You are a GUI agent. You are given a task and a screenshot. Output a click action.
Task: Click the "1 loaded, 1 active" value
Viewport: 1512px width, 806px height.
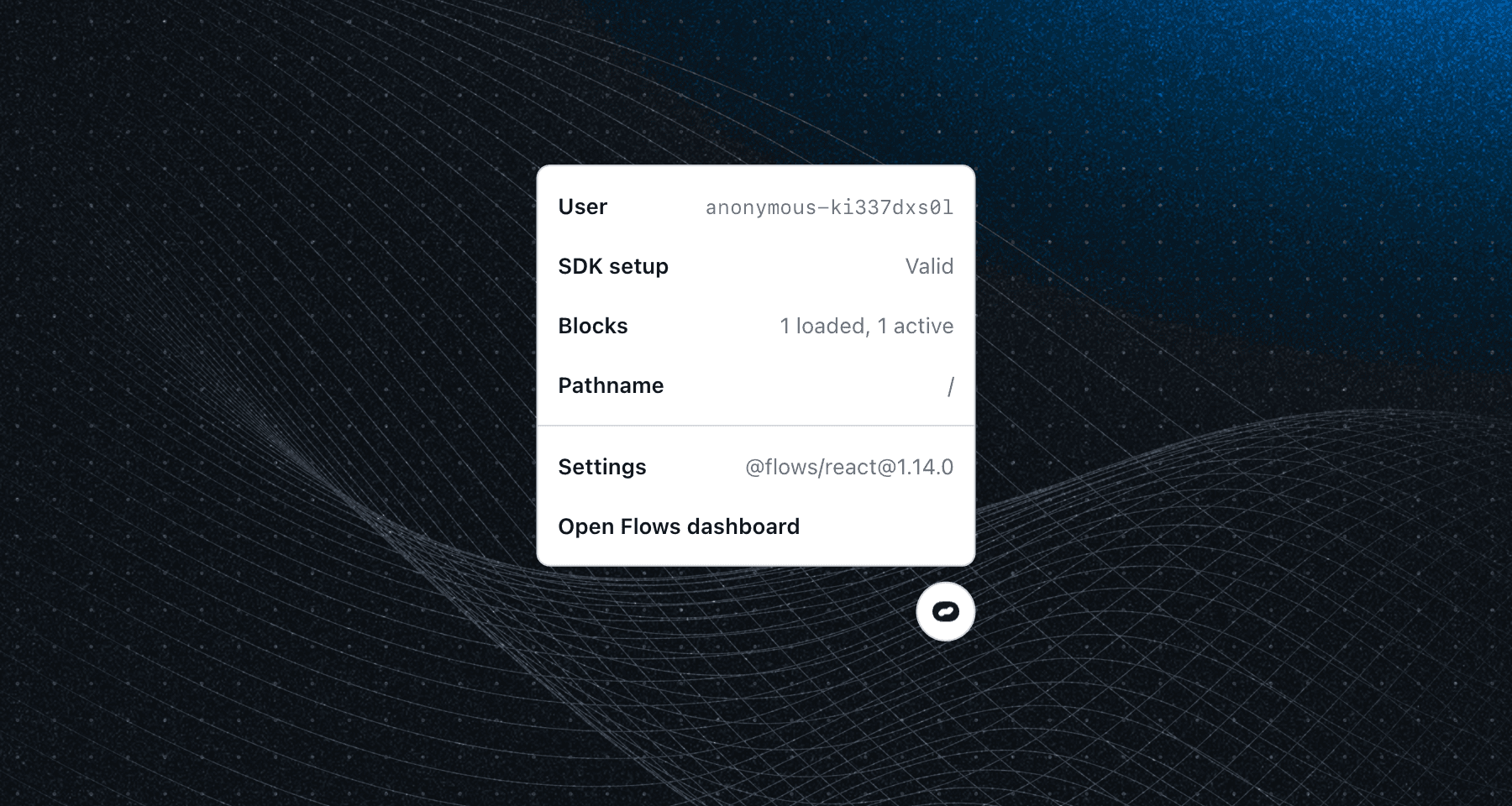click(x=866, y=326)
